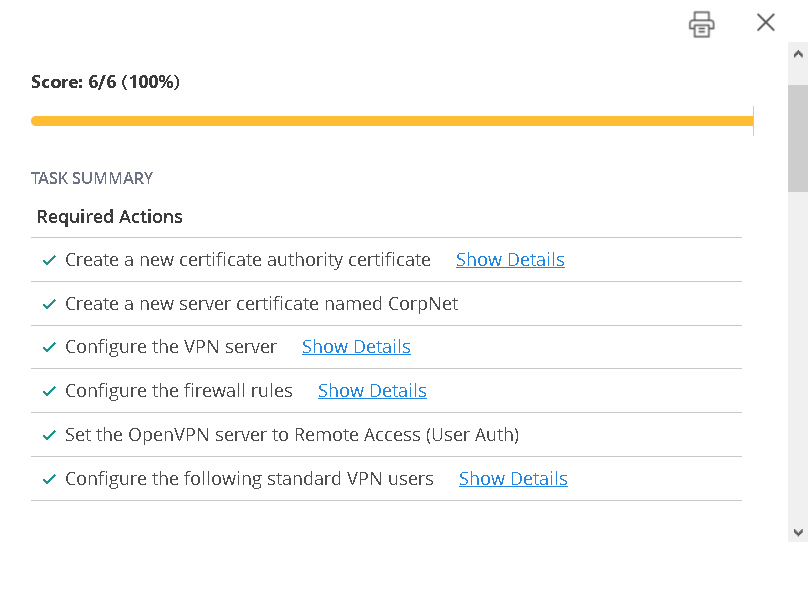Viewport: 808px width, 597px height.
Task: Click the vertical scrollbar thumb
Action: click(797, 137)
